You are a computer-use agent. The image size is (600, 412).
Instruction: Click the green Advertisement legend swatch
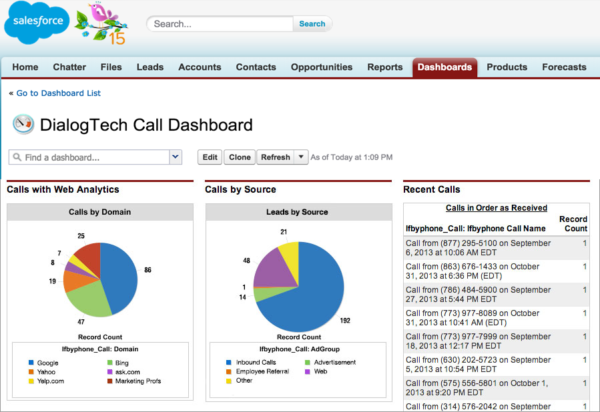pyautogui.click(x=307, y=362)
